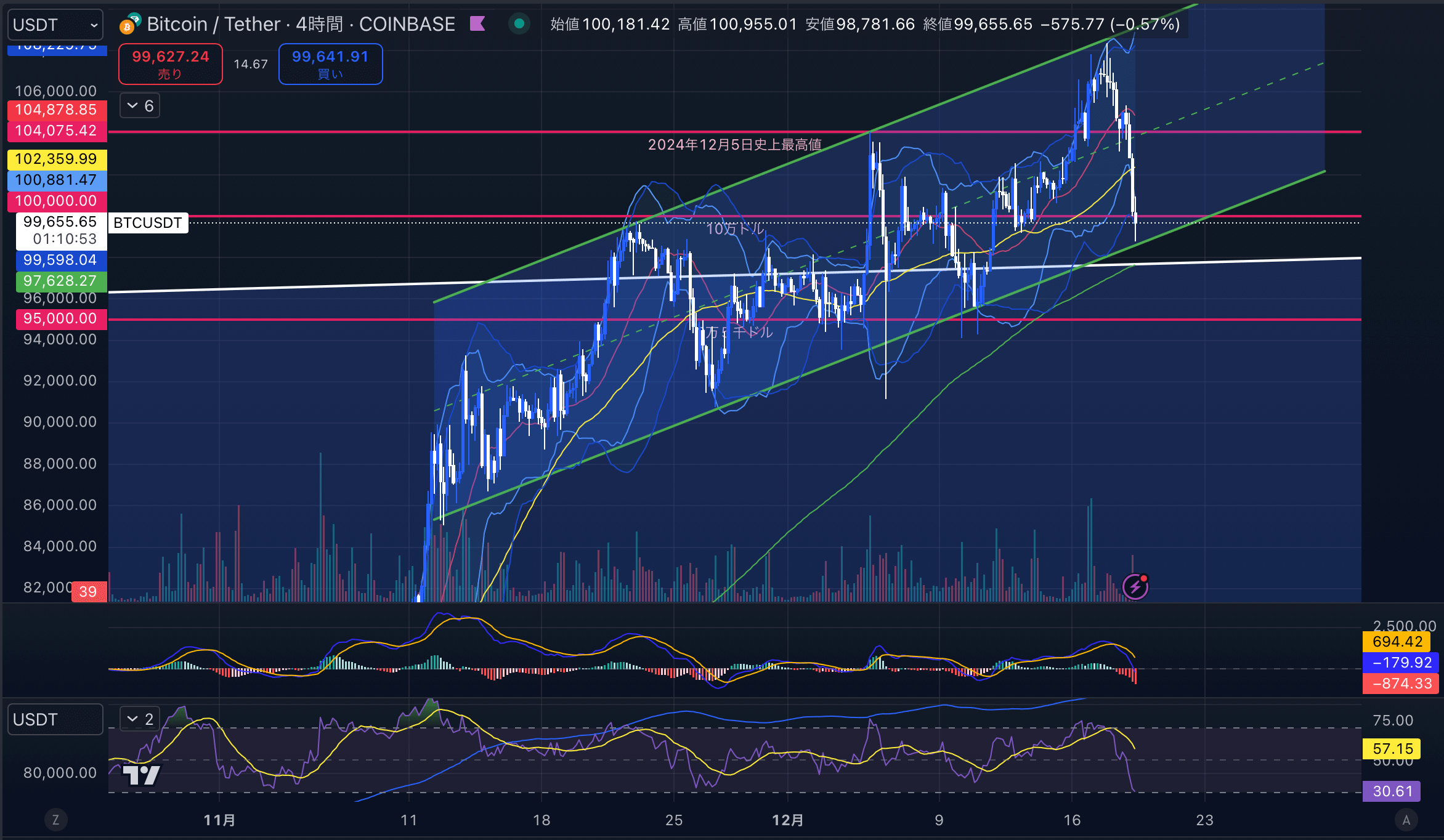Click the −575.77 (−0.57%) change value
1444x840 pixels.
pos(1111,24)
